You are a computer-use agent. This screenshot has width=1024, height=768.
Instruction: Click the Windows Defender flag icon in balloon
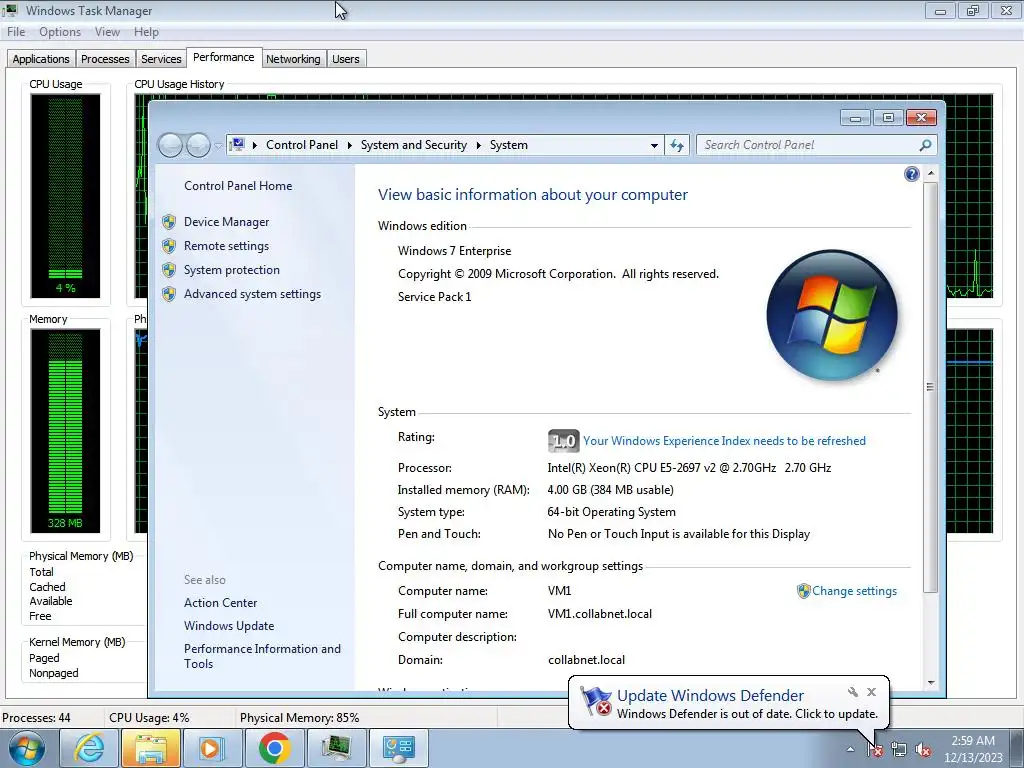[x=596, y=701]
